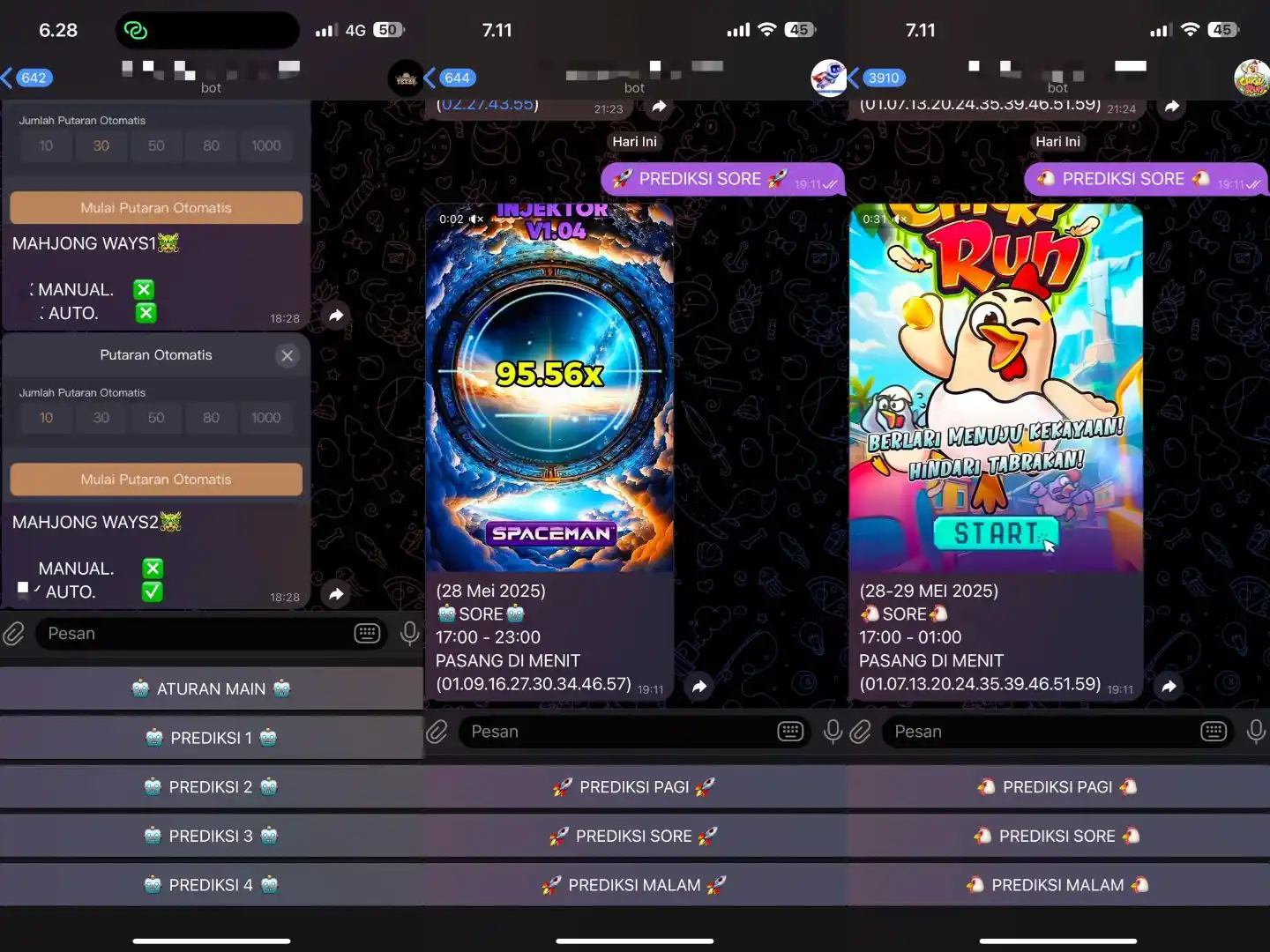
Task: Select 1000 spins in lower Putaran panel
Action: pos(266,418)
